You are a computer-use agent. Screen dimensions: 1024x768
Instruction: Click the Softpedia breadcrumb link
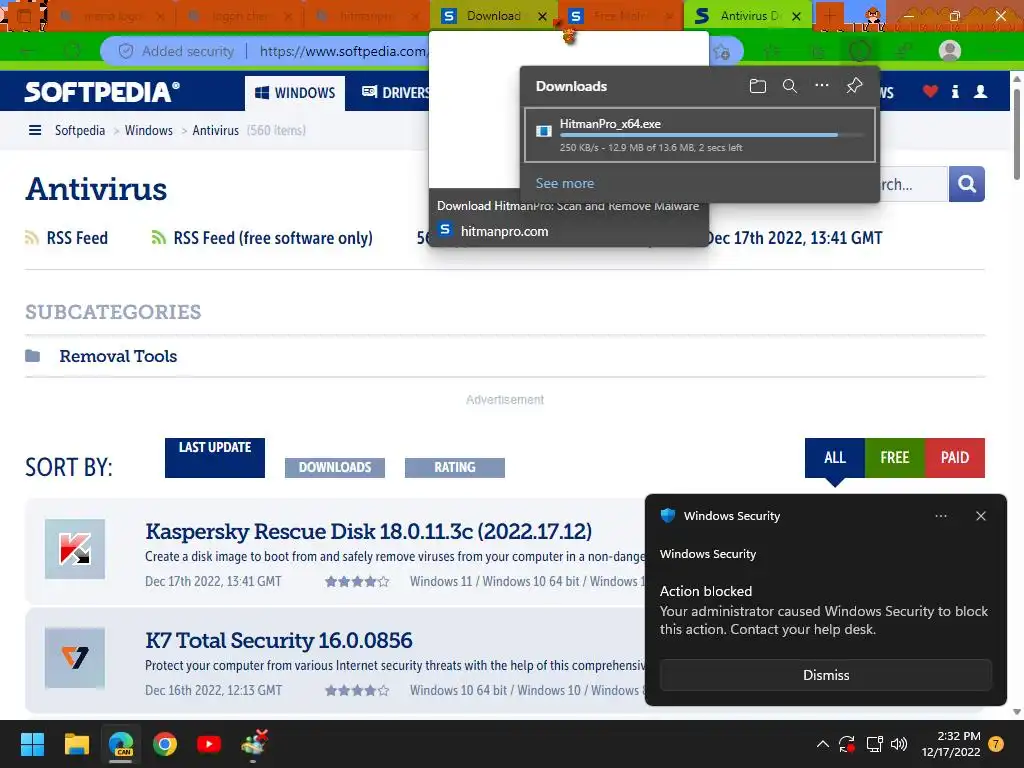tap(80, 130)
